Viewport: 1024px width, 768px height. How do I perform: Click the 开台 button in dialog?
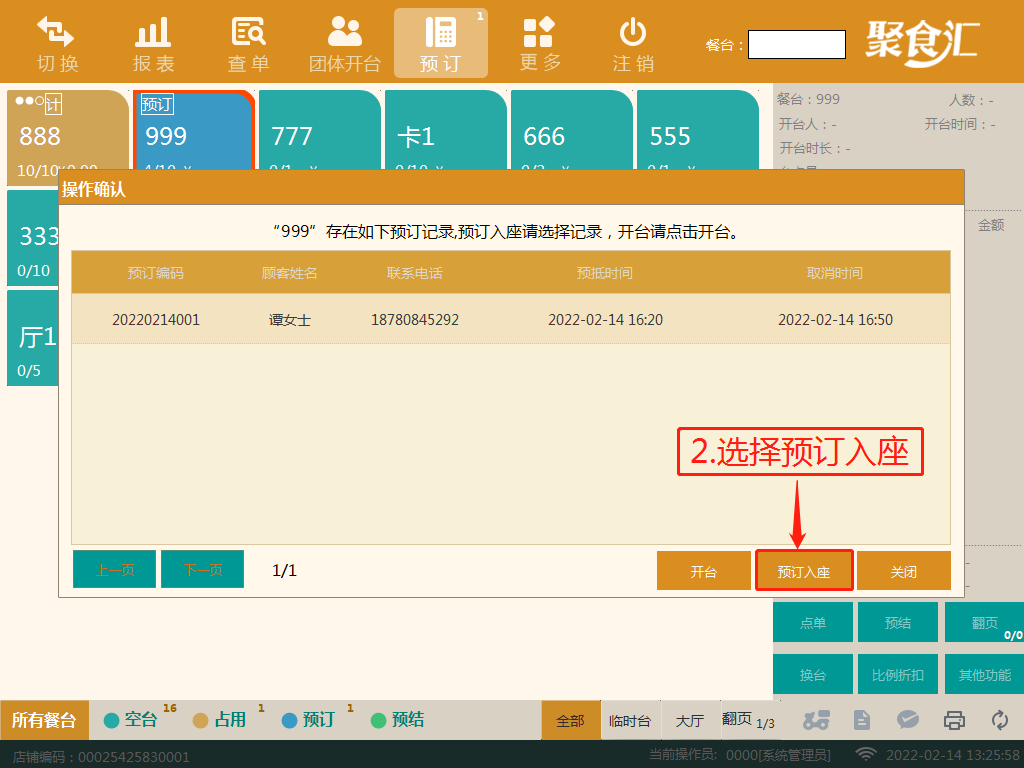(703, 571)
